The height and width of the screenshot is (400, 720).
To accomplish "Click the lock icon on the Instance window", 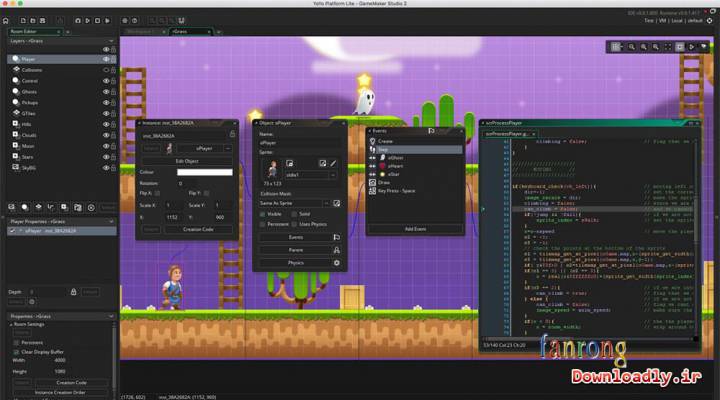I will click(232, 133).
